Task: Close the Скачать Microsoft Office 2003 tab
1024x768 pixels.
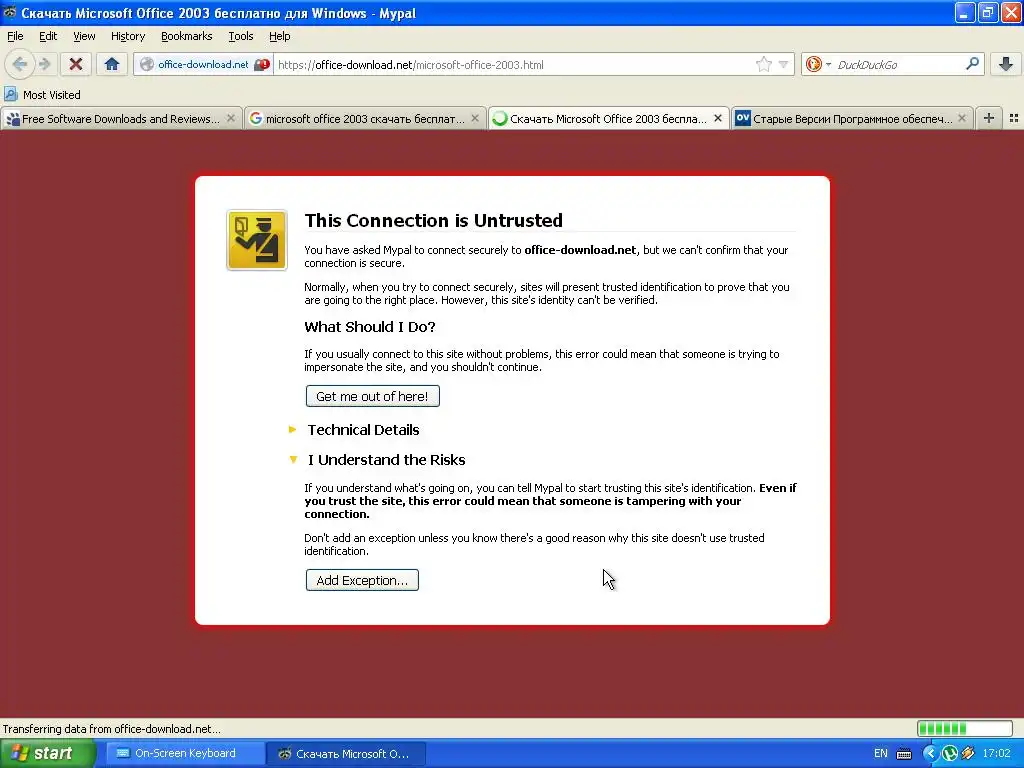Action: click(718, 118)
